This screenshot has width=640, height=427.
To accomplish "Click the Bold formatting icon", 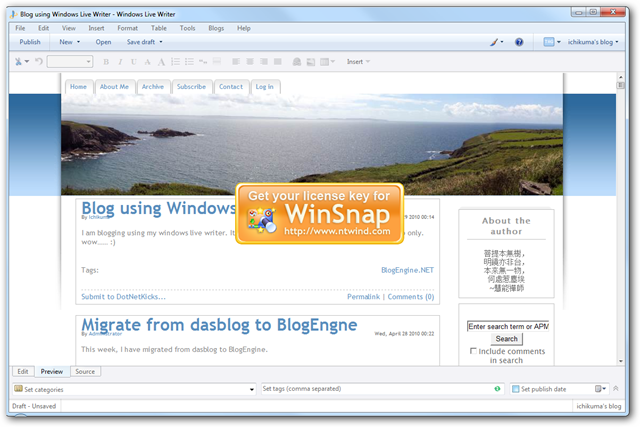I will tap(107, 62).
